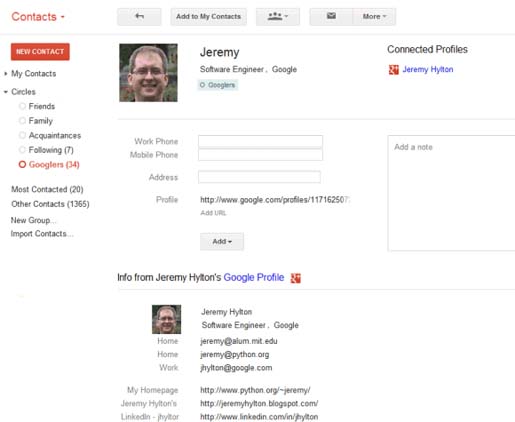
Task: Click Jeremy's large profile photo
Action: click(148, 73)
